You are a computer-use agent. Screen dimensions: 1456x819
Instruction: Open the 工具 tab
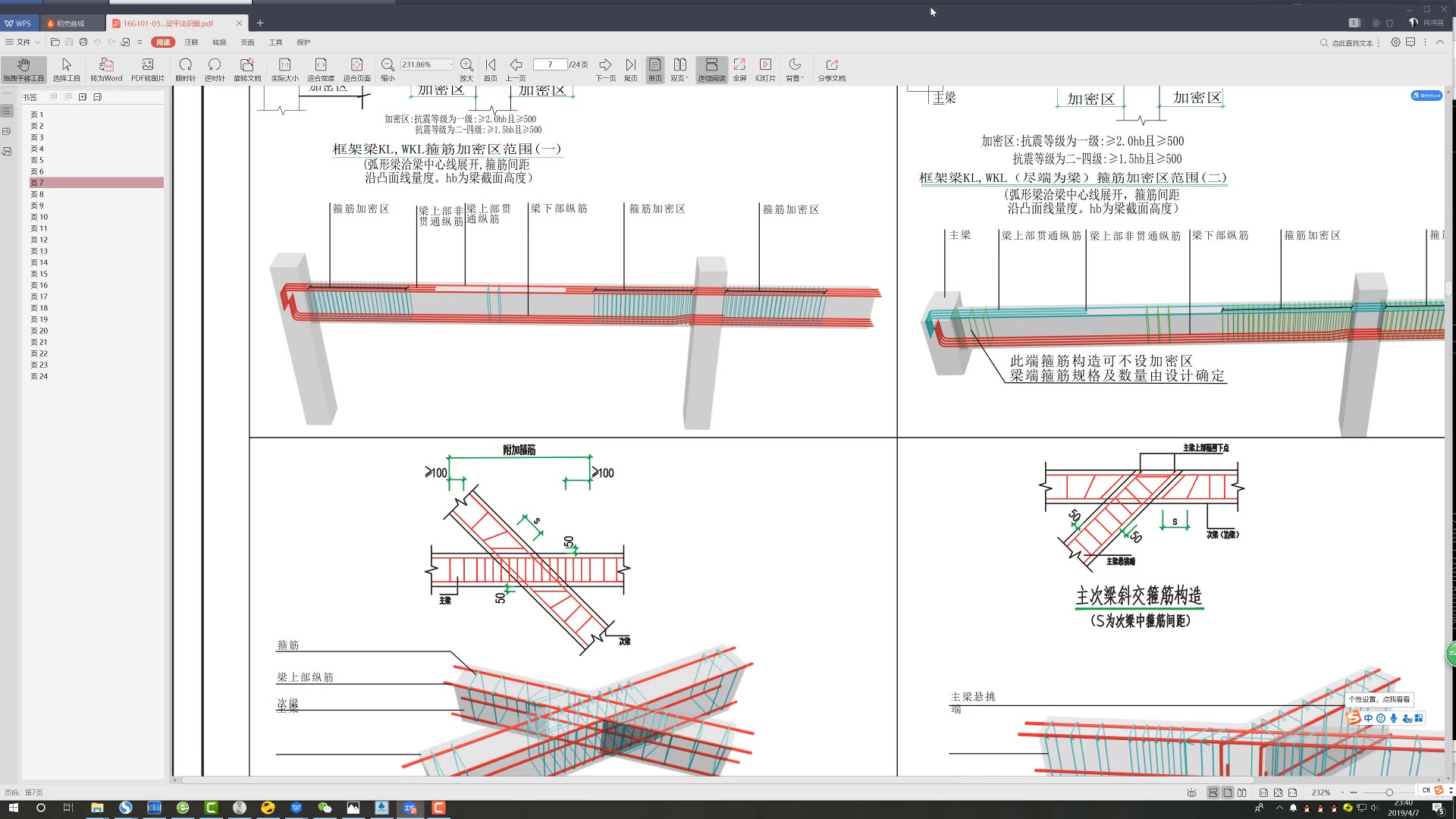coord(275,42)
